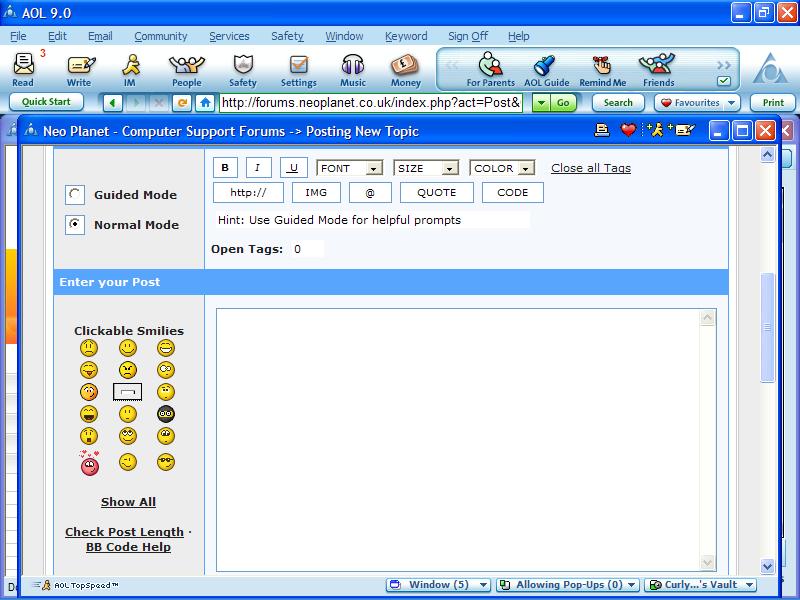Open the For Parents icon
The image size is (800, 600).
490,69
